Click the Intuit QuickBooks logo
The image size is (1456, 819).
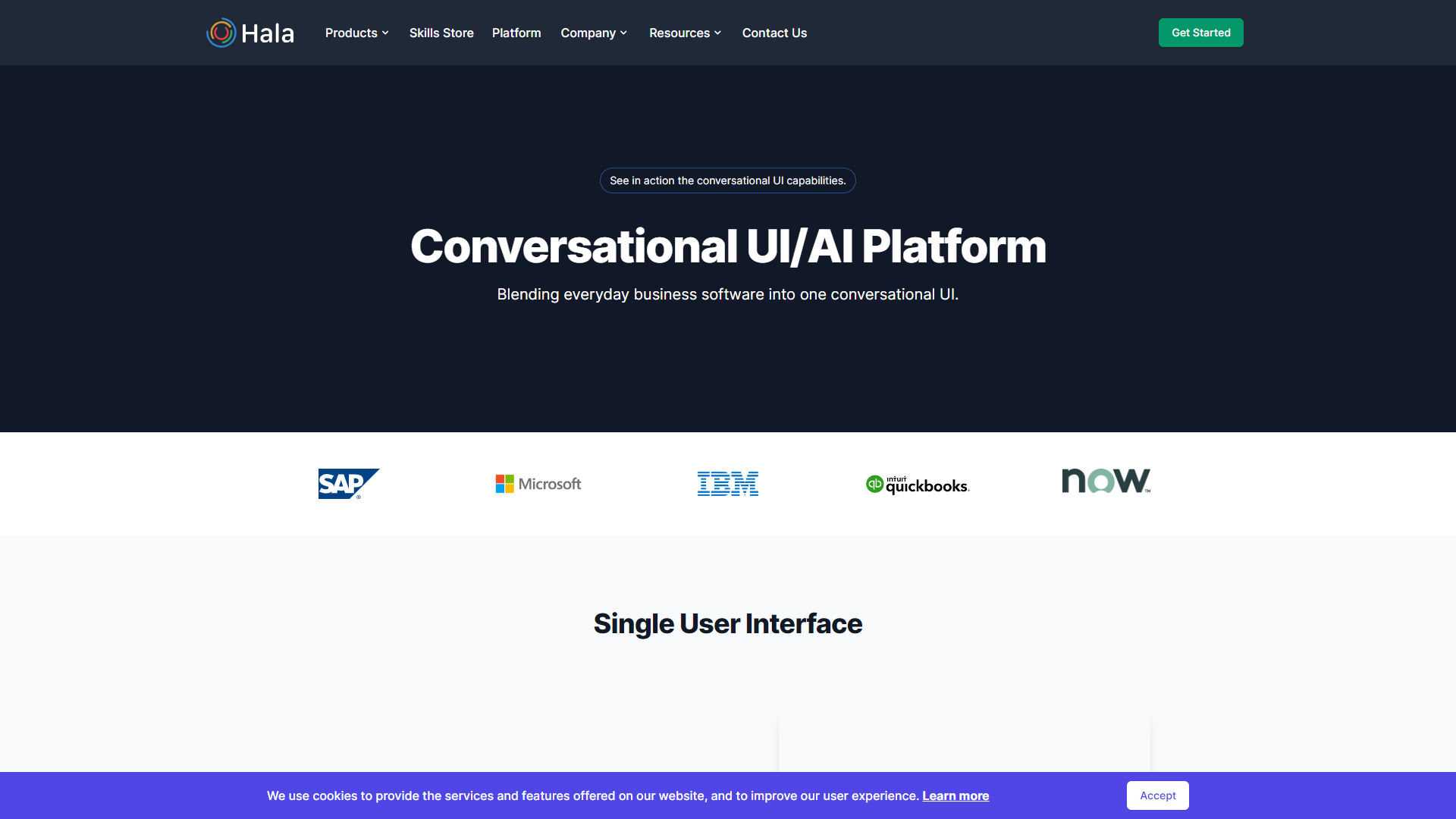(x=918, y=485)
